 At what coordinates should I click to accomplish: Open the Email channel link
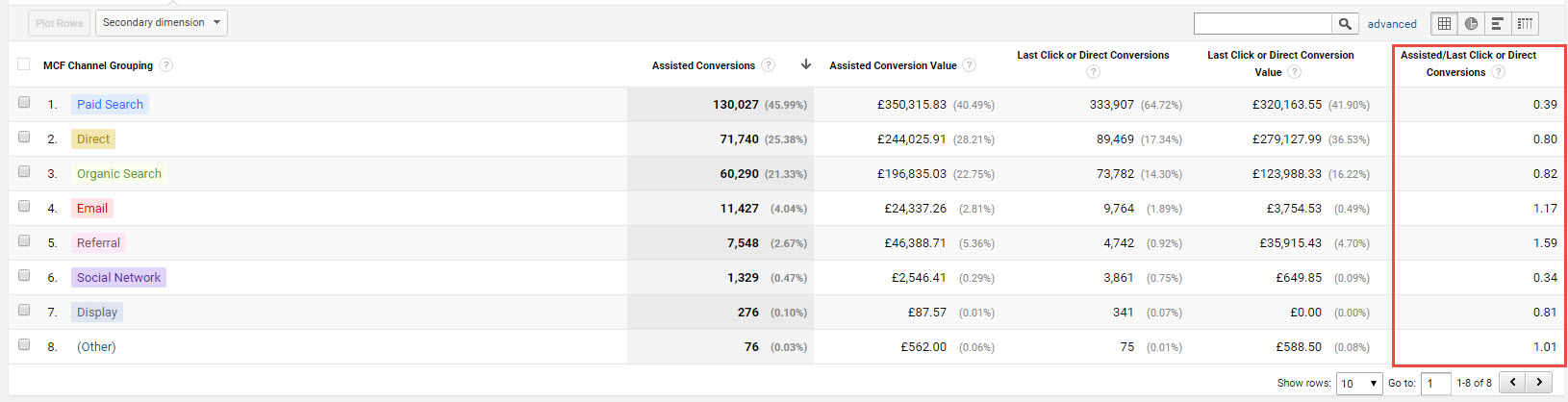[x=92, y=209]
